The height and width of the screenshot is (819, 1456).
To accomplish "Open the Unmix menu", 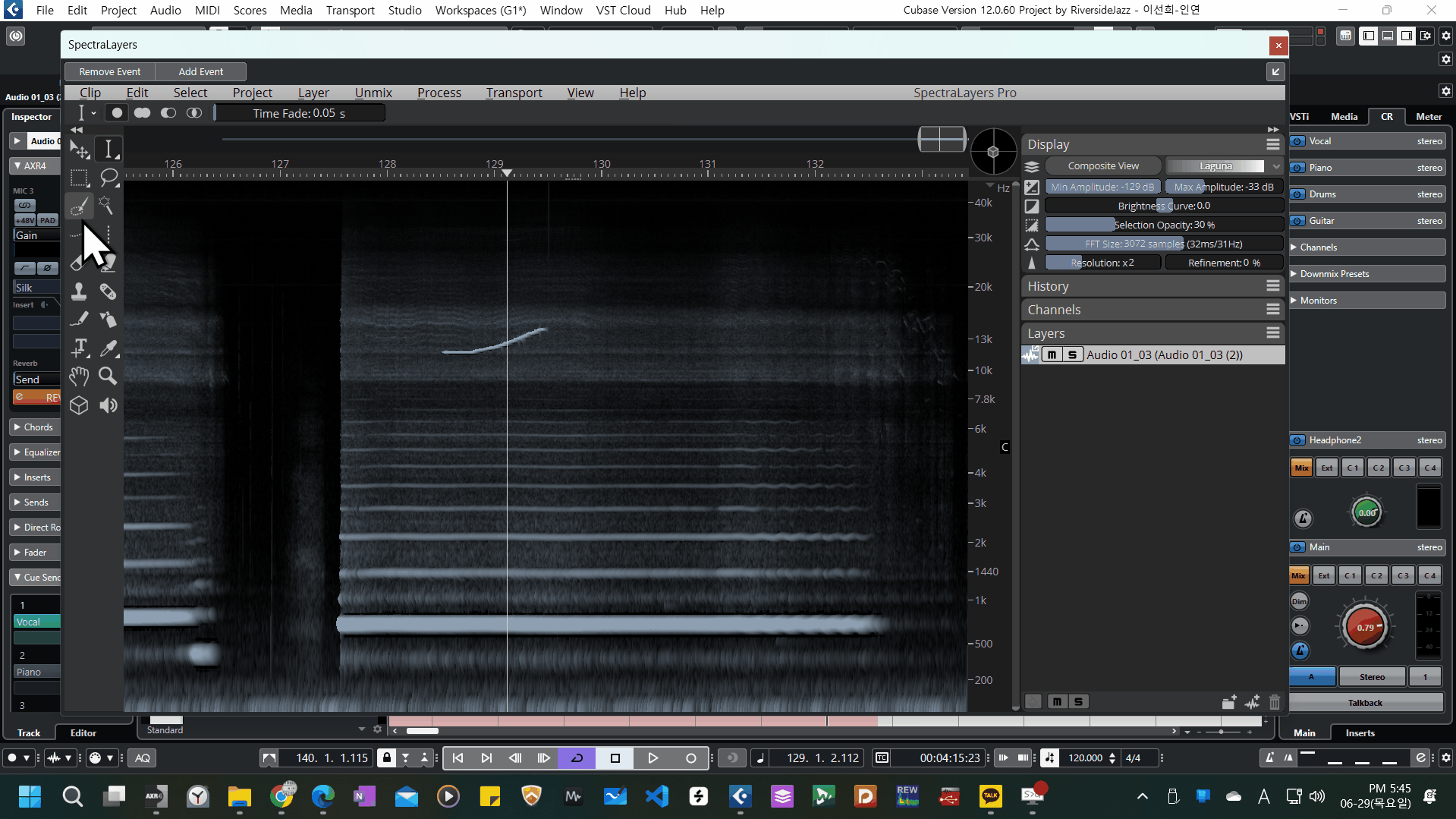I will (x=373, y=93).
